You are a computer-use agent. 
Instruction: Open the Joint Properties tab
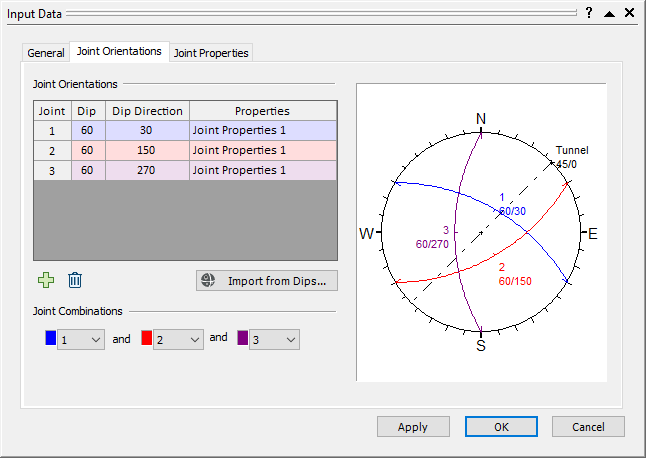[211, 53]
